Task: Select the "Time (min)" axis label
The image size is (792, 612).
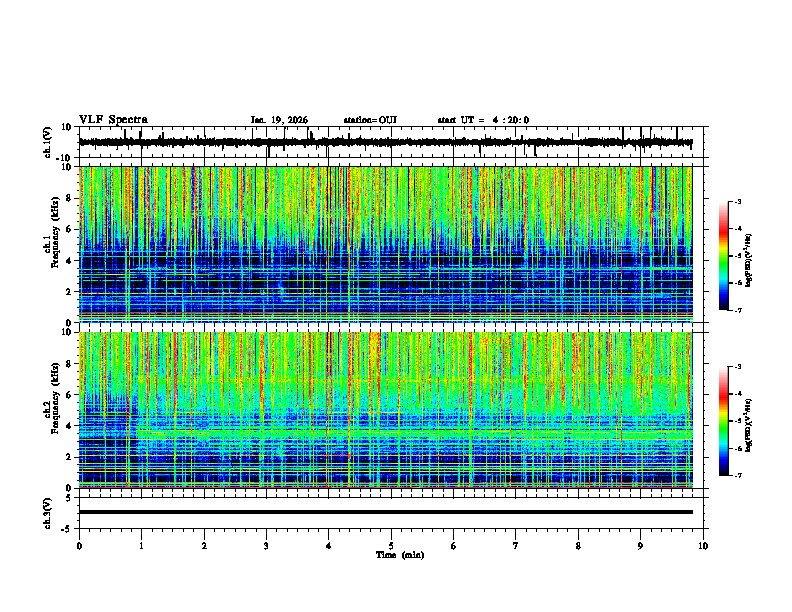Action: coord(400,555)
